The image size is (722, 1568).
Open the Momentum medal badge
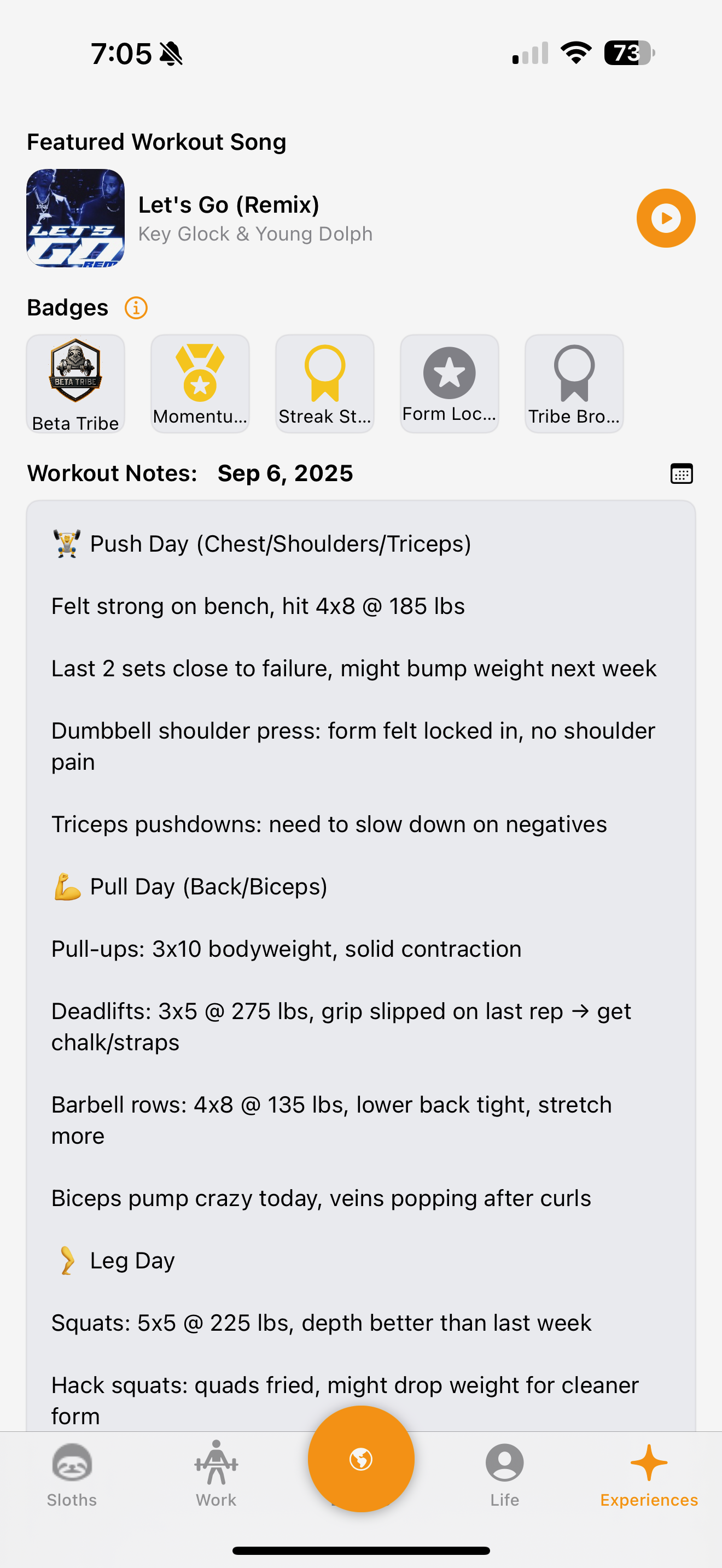coord(200,383)
